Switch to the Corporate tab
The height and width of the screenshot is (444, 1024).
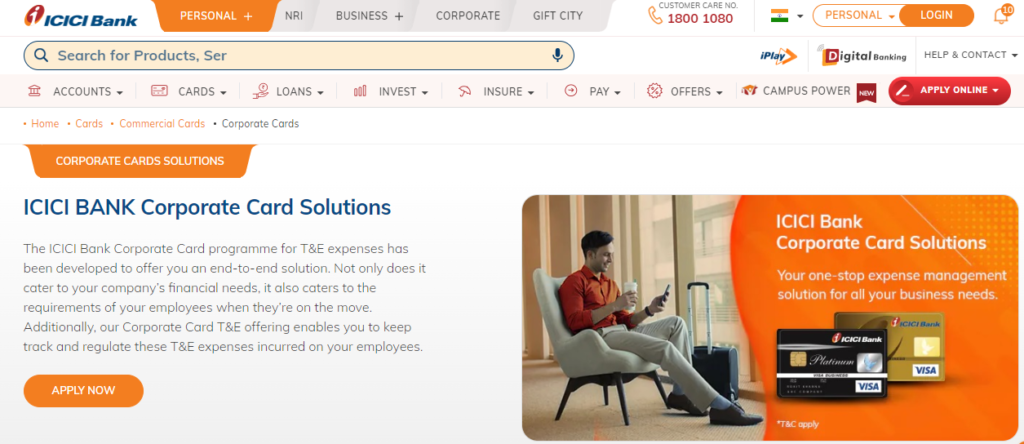(468, 16)
